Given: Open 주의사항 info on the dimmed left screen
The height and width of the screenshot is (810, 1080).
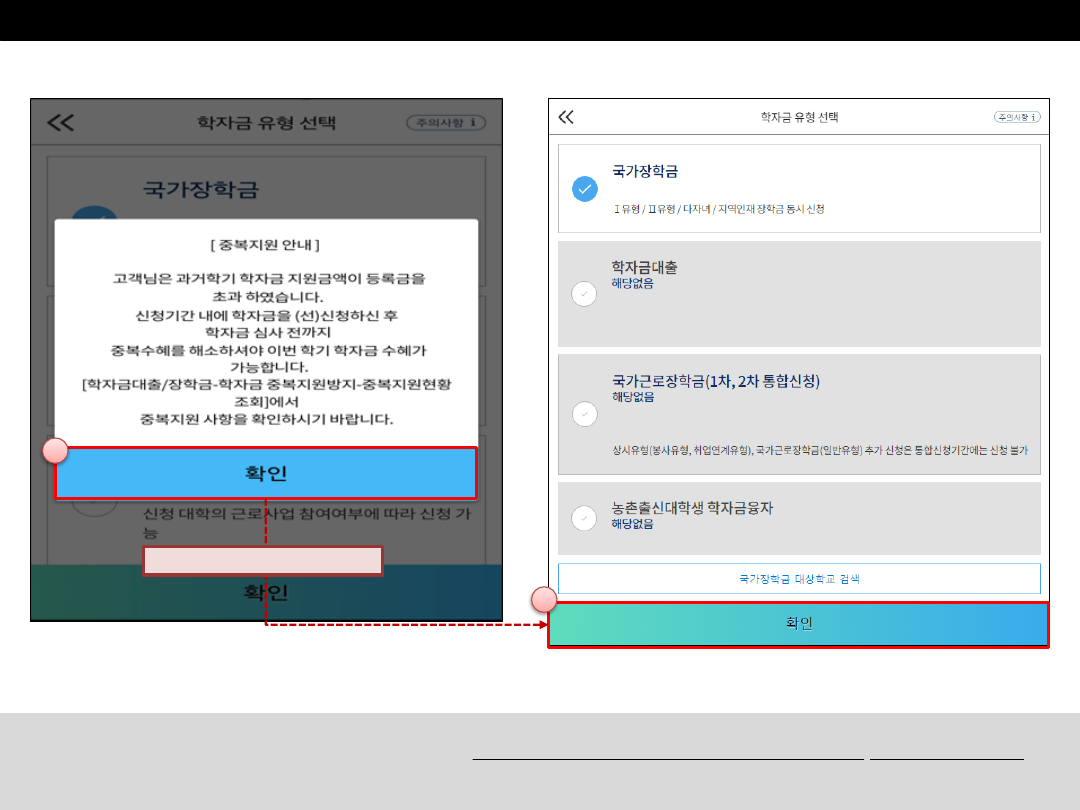Looking at the screenshot, I should tap(445, 123).
